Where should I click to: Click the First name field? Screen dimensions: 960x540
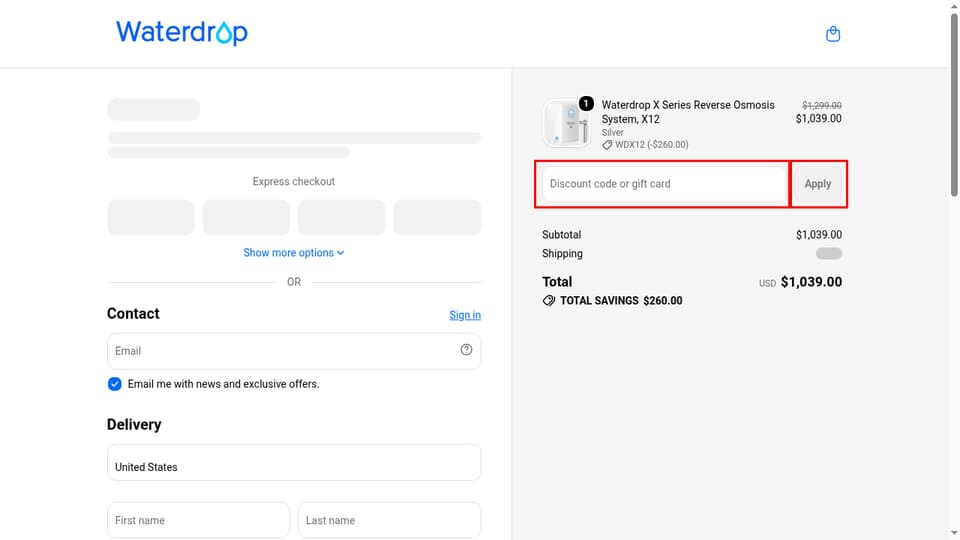point(198,520)
